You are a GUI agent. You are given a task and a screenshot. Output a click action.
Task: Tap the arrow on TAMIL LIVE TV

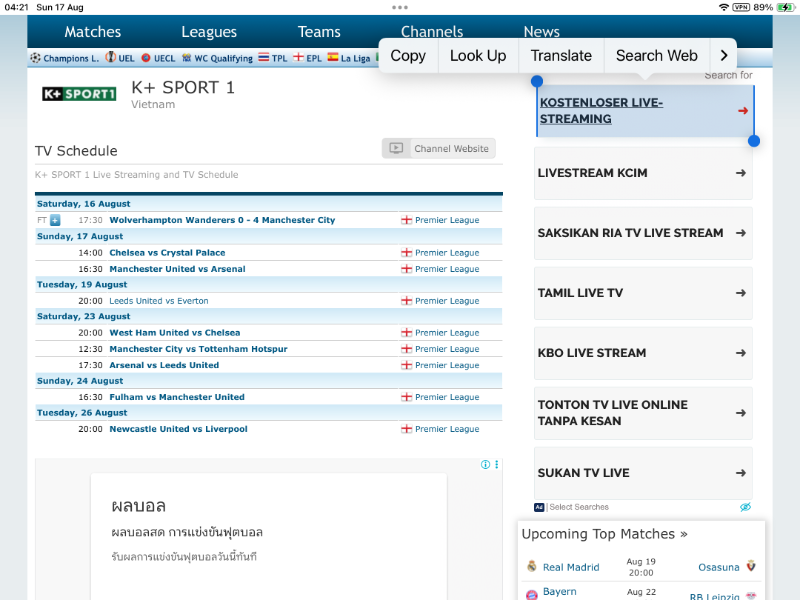coord(740,293)
